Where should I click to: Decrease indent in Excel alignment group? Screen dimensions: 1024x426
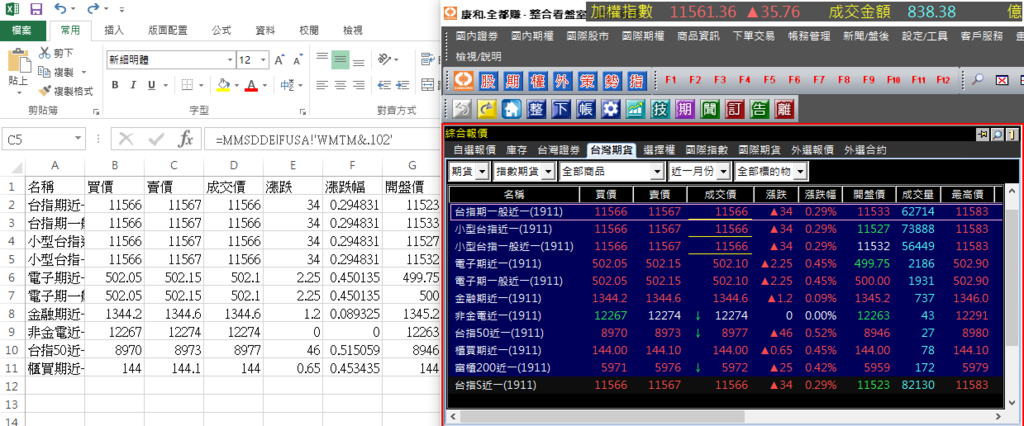pyautogui.click(x=384, y=84)
